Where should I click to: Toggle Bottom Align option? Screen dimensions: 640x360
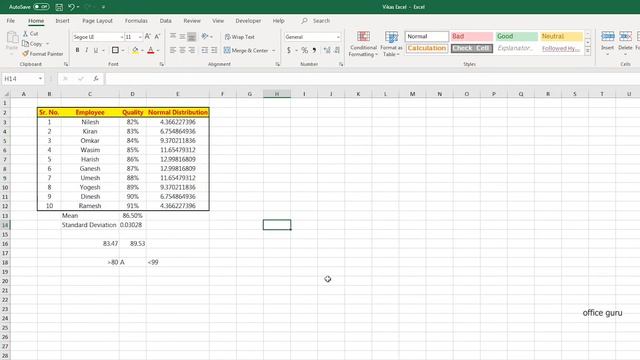pyautogui.click(x=191, y=37)
